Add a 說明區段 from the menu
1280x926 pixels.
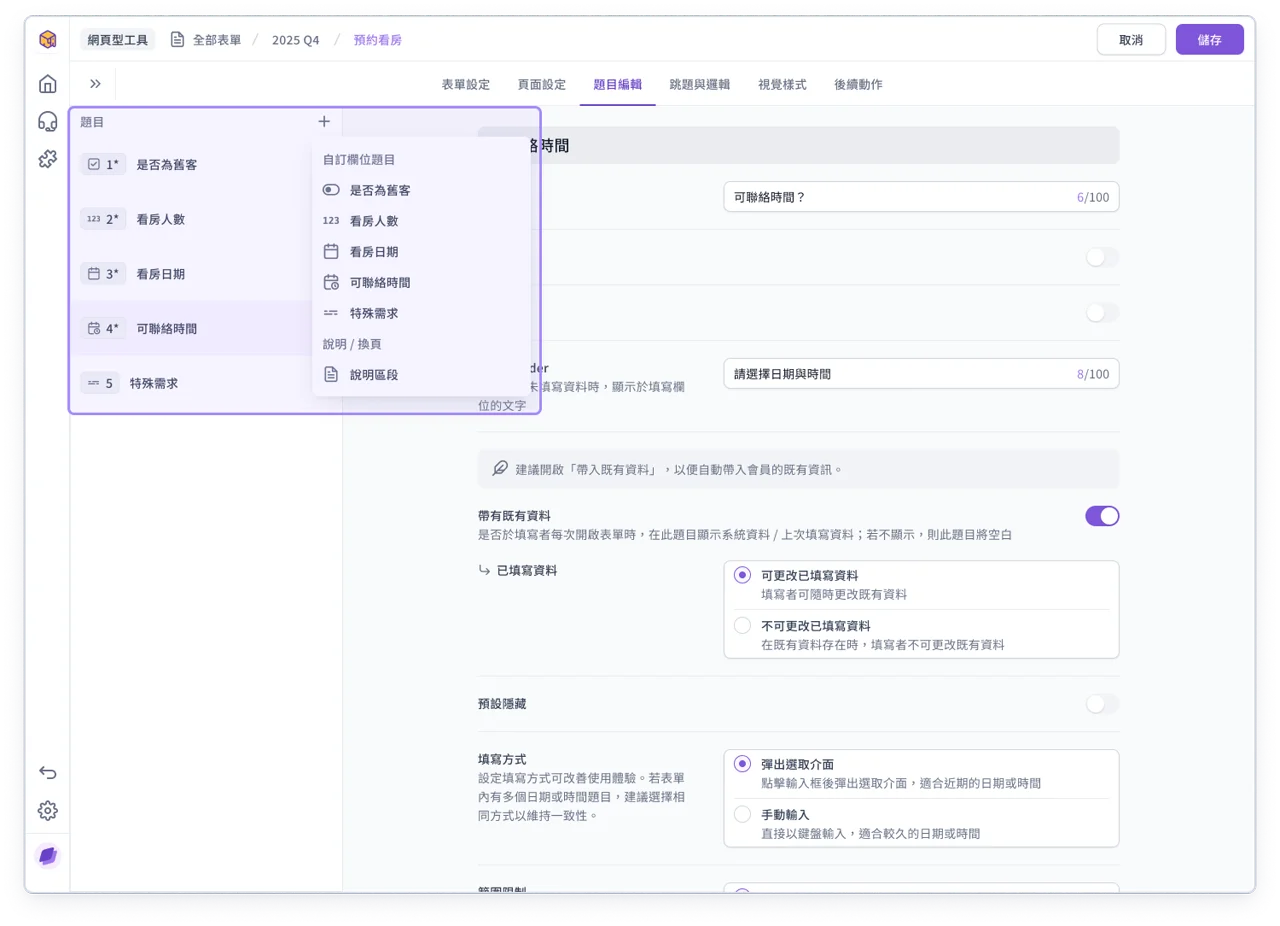421,375
